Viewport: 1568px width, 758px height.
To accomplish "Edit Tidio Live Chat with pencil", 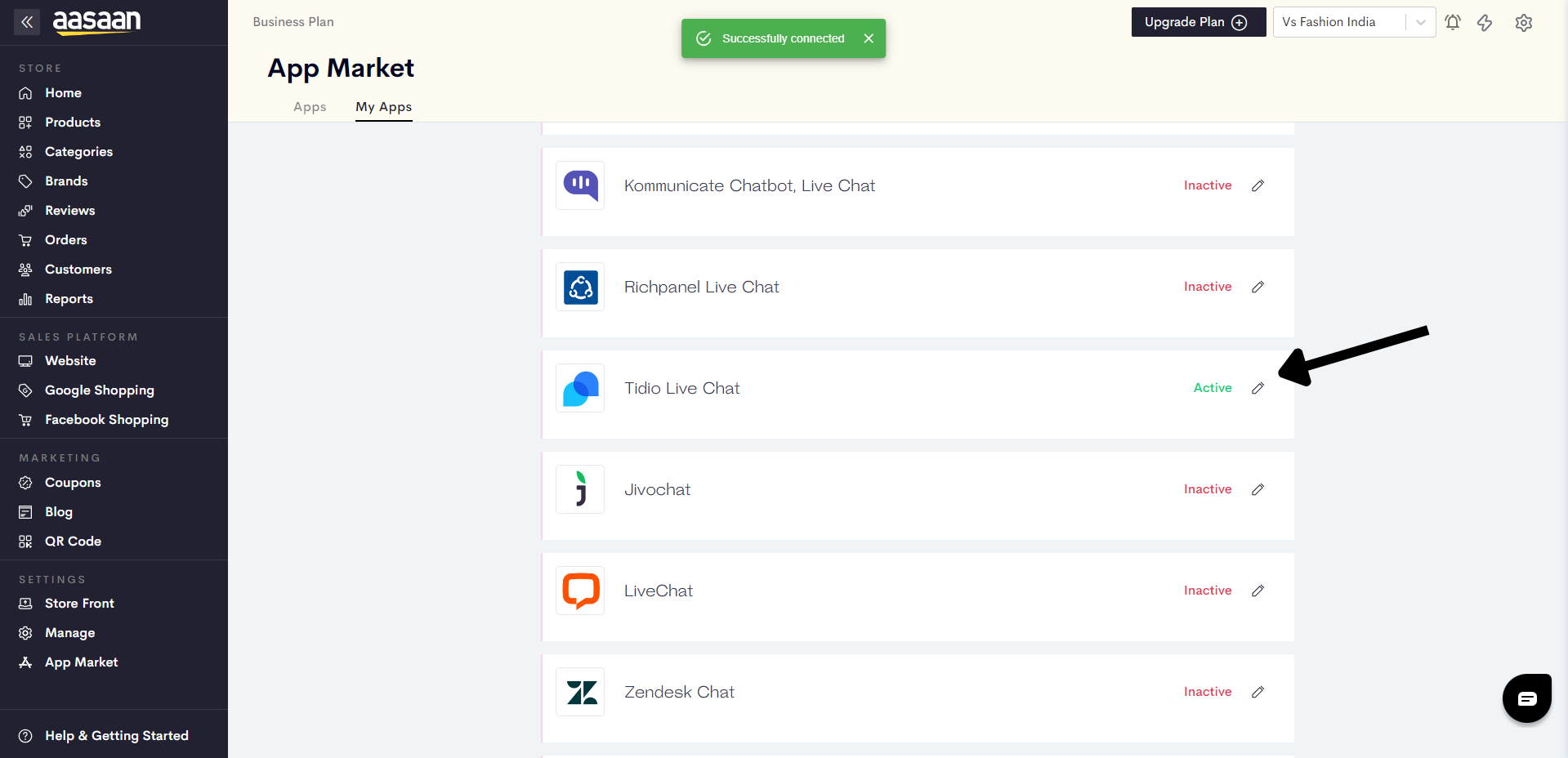I will pos(1258,388).
